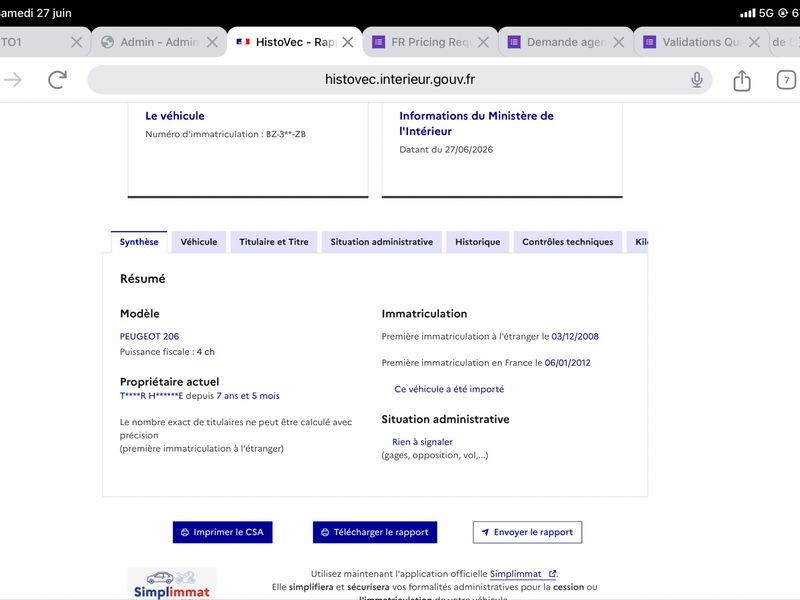The image size is (800, 600).
Task: Click the 'Datant du 27/06/2026' text
Action: point(446,149)
